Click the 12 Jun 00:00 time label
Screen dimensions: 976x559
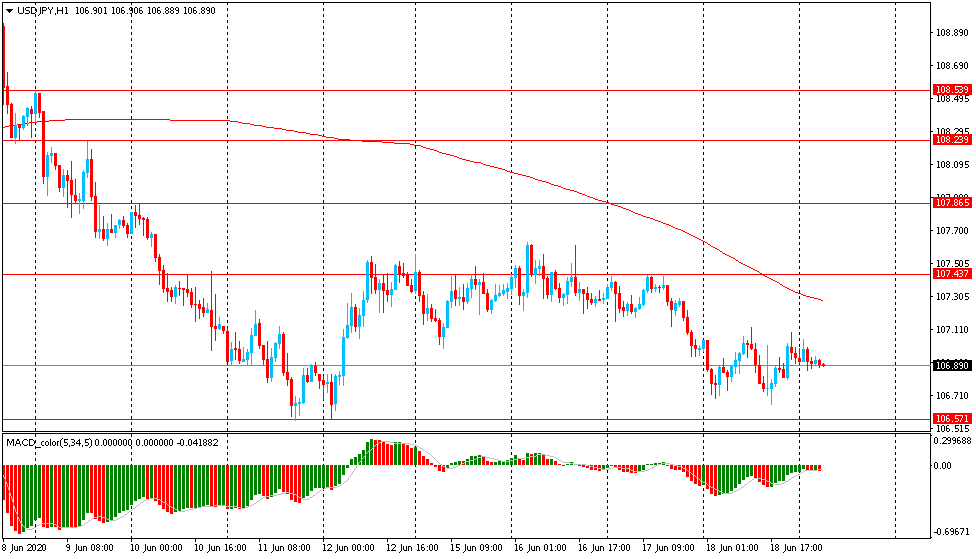(x=349, y=548)
